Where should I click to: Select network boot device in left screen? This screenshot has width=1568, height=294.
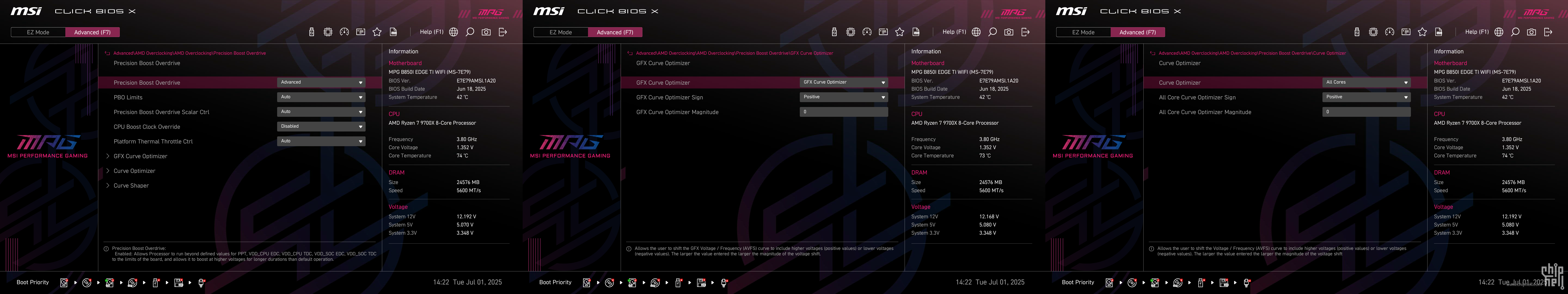201,283
